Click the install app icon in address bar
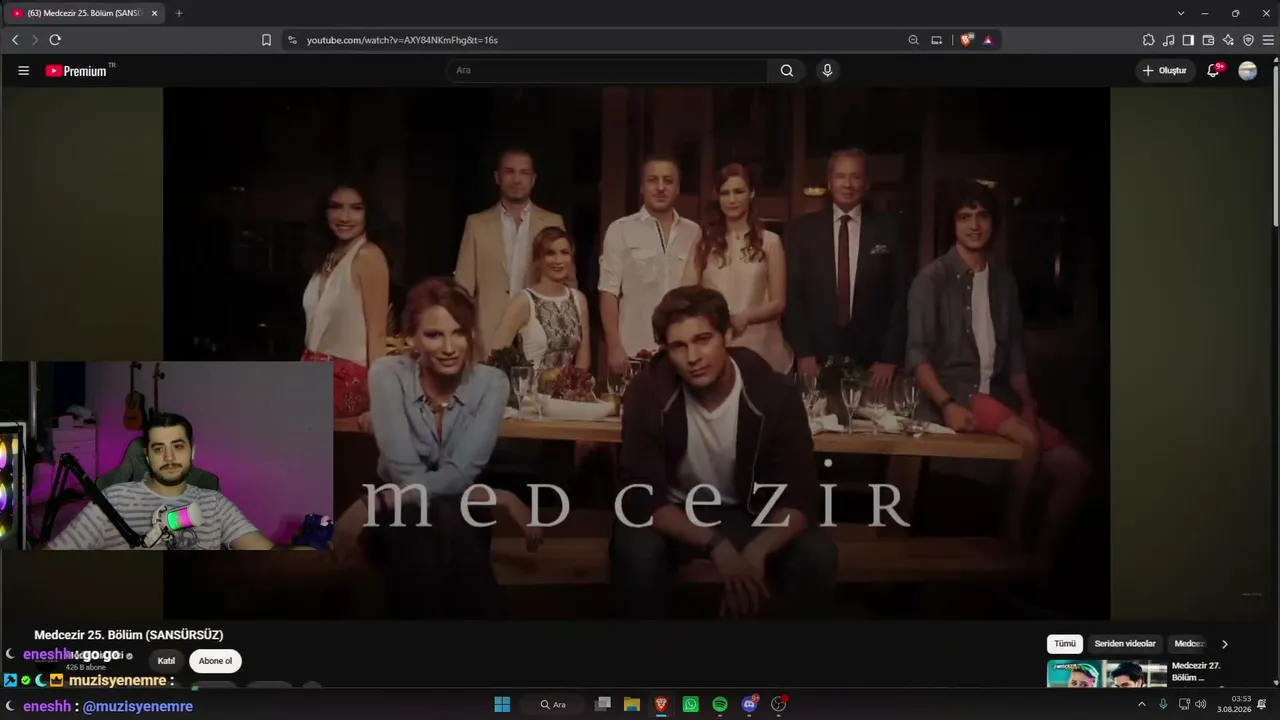1280x720 pixels. (x=937, y=40)
